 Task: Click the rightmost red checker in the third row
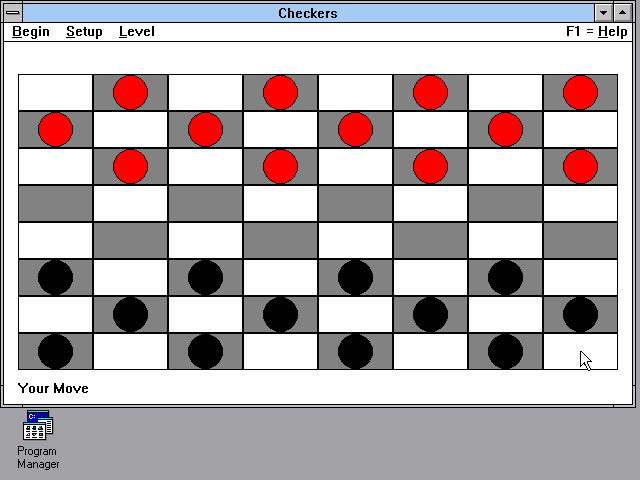click(580, 166)
